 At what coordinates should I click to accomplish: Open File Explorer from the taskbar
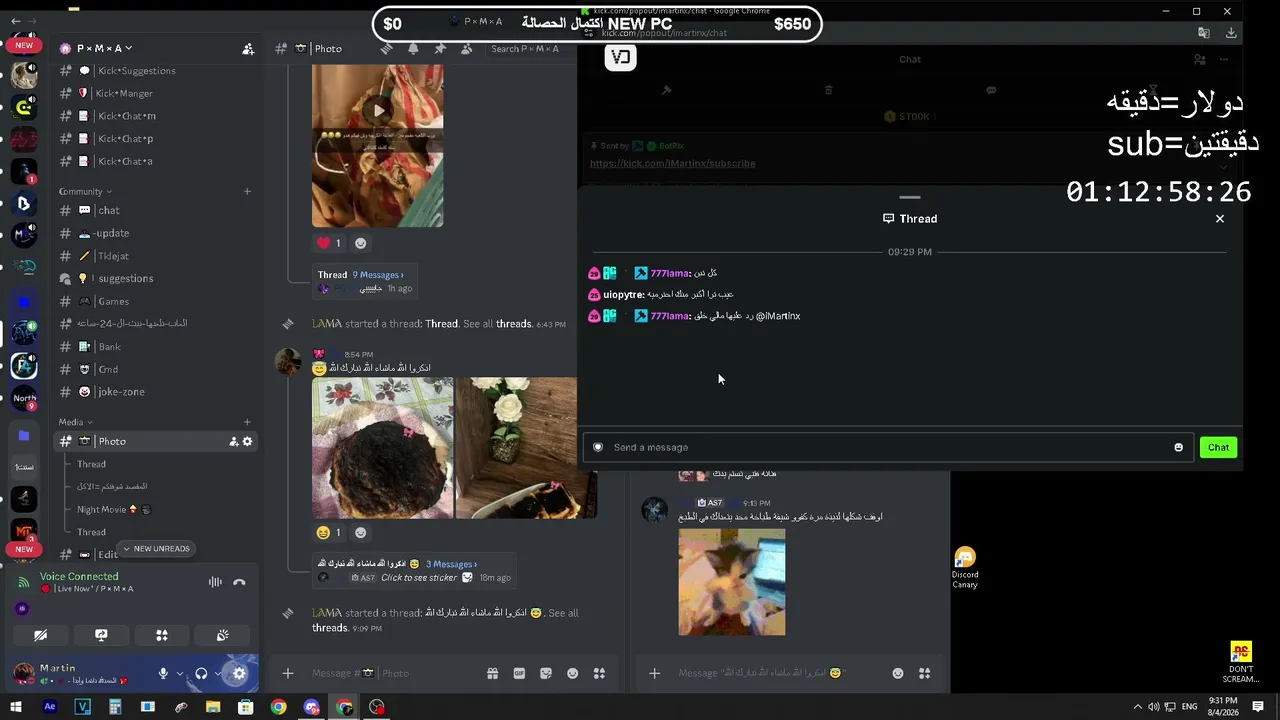[x=213, y=707]
